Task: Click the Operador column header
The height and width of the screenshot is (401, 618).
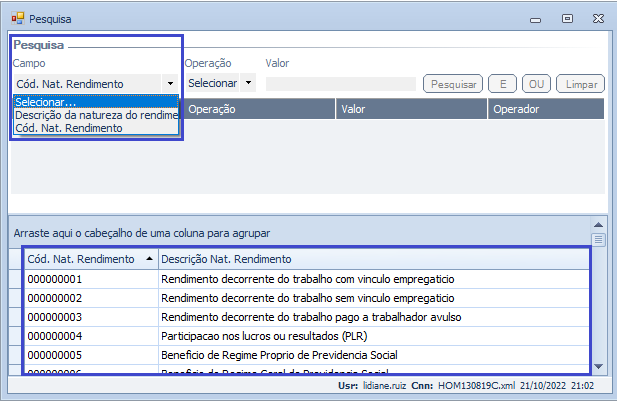Action: [x=545, y=108]
